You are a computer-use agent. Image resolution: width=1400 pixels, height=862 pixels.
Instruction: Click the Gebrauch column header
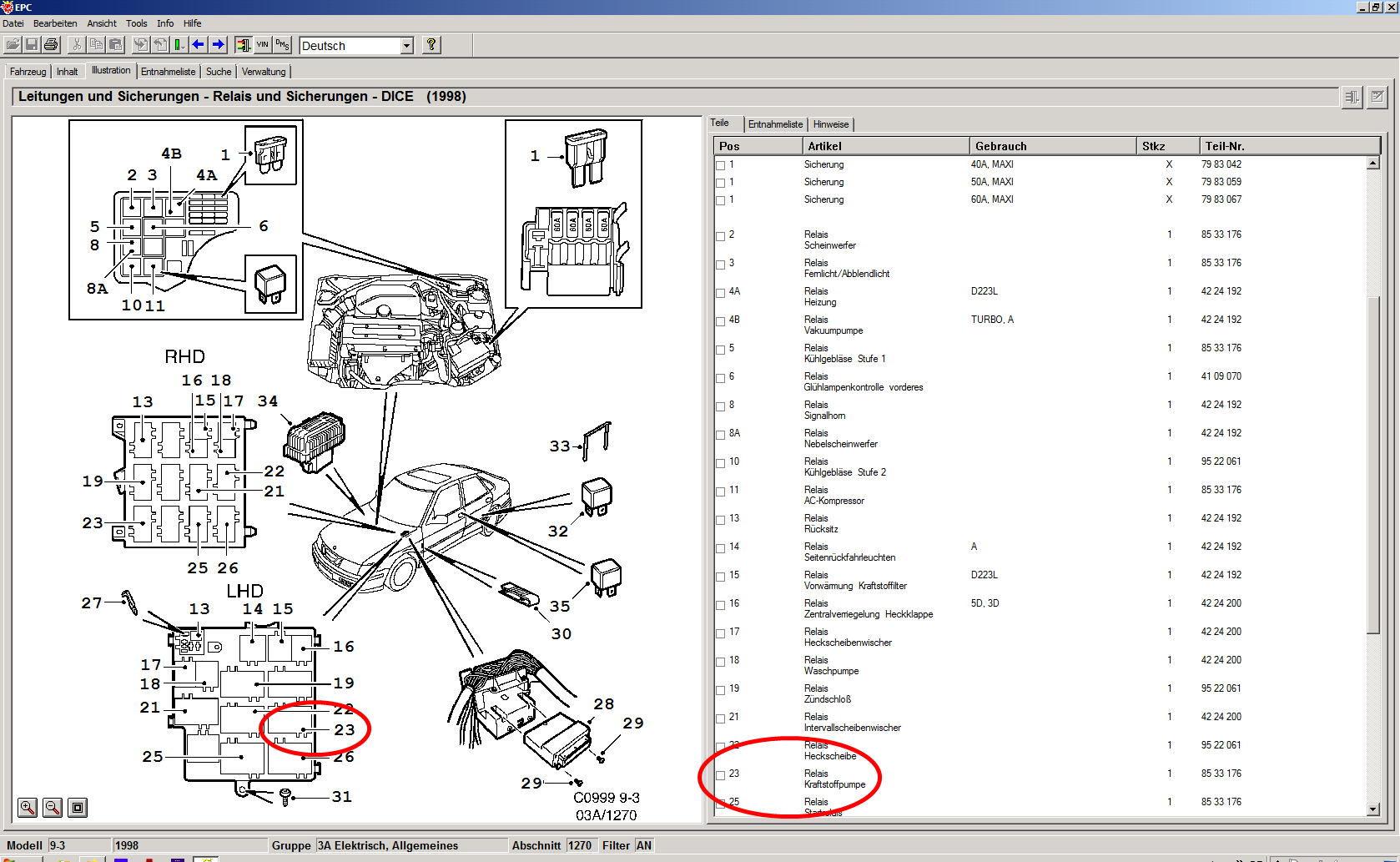point(1053,146)
